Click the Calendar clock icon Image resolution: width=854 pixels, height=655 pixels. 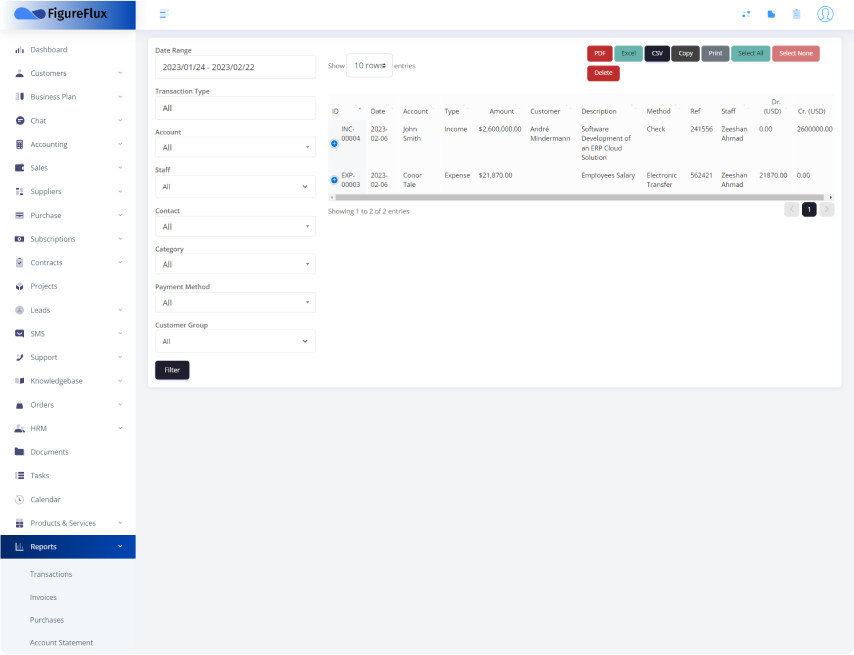tap(20, 499)
